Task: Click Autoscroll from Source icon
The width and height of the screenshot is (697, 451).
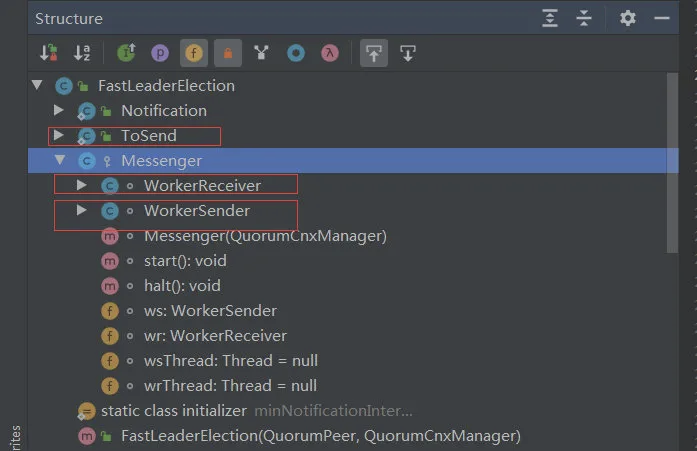Action: pos(408,53)
